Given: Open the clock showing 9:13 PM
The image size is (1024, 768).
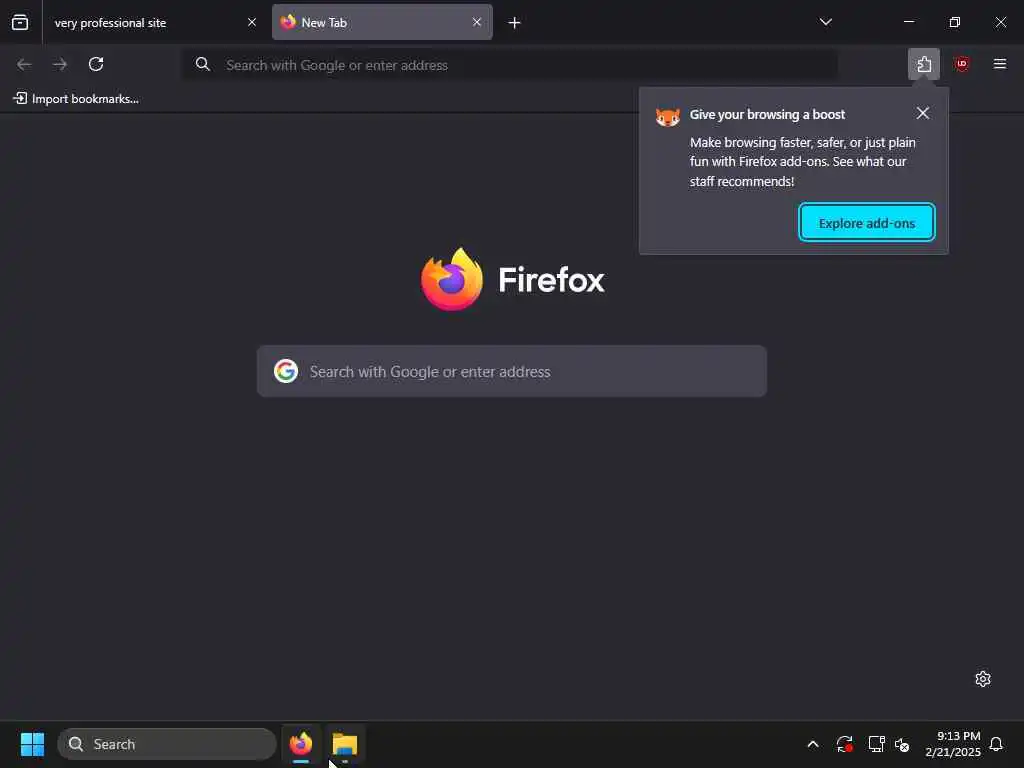Looking at the screenshot, I should pyautogui.click(x=953, y=744).
